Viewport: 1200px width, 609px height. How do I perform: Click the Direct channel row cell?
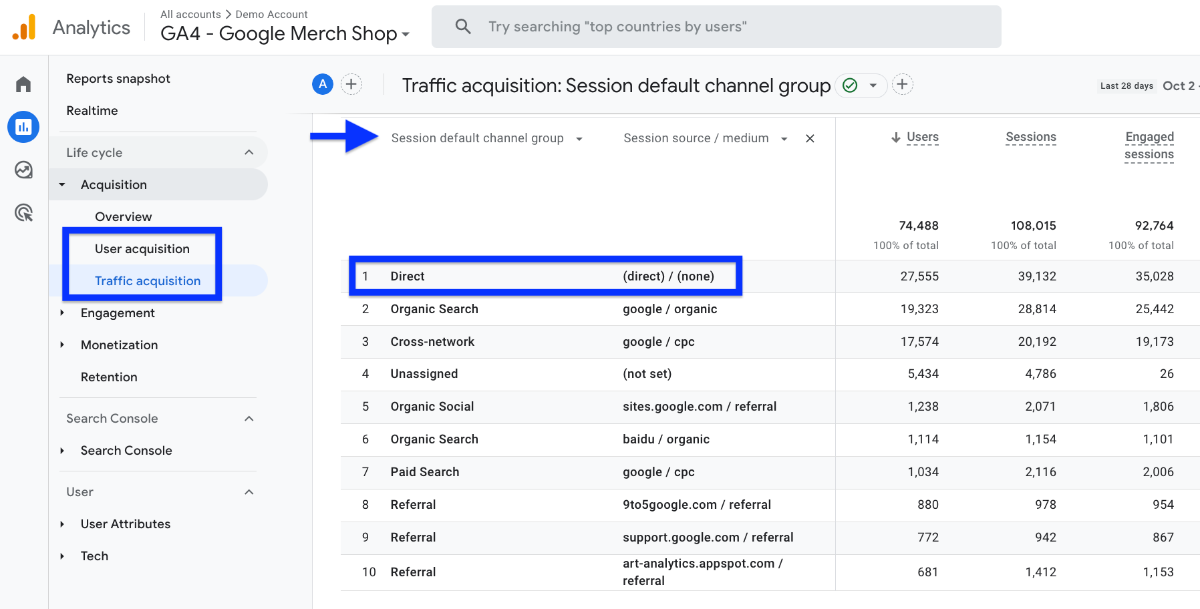(407, 277)
